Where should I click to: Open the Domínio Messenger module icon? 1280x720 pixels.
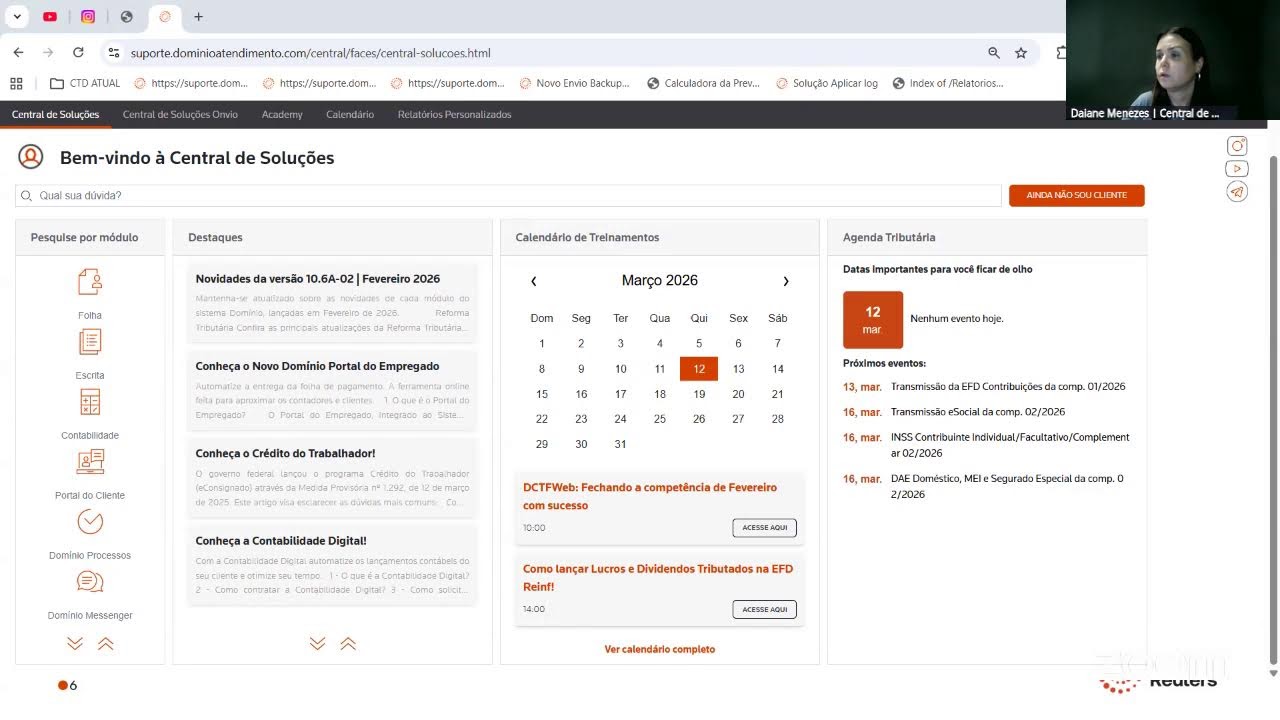click(90, 582)
